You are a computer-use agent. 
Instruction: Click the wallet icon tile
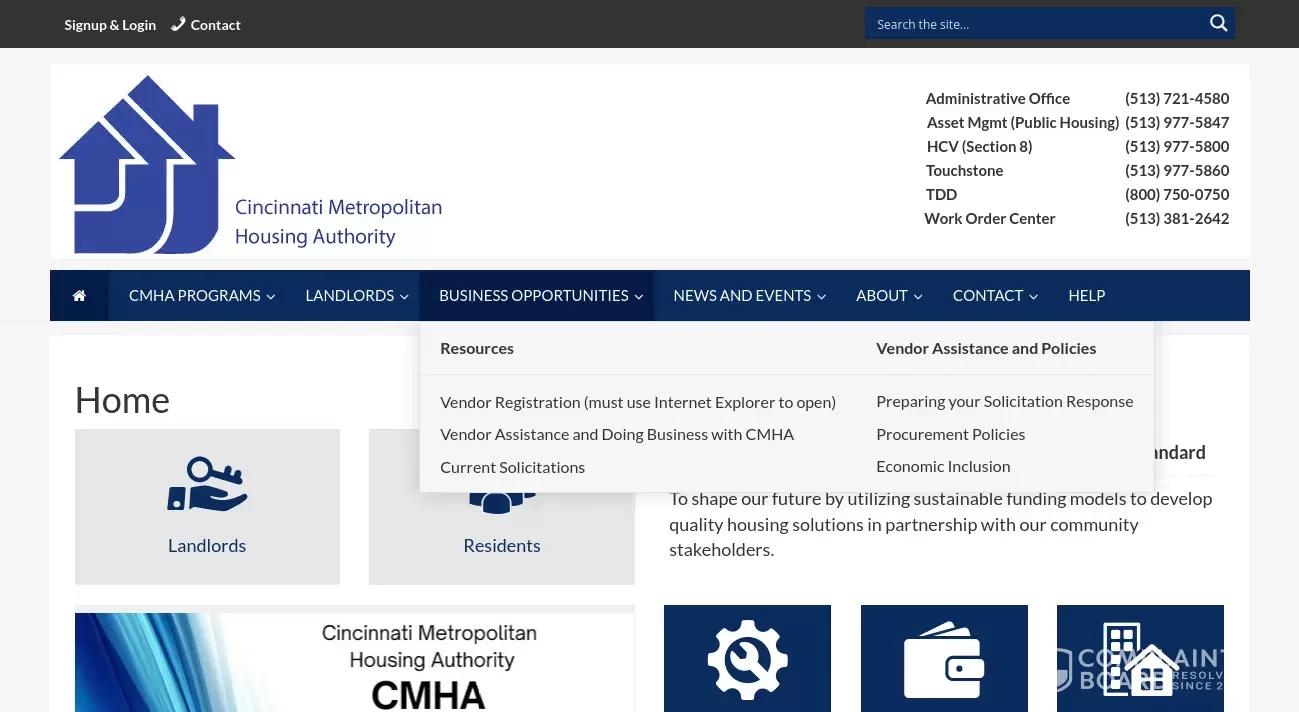943,658
